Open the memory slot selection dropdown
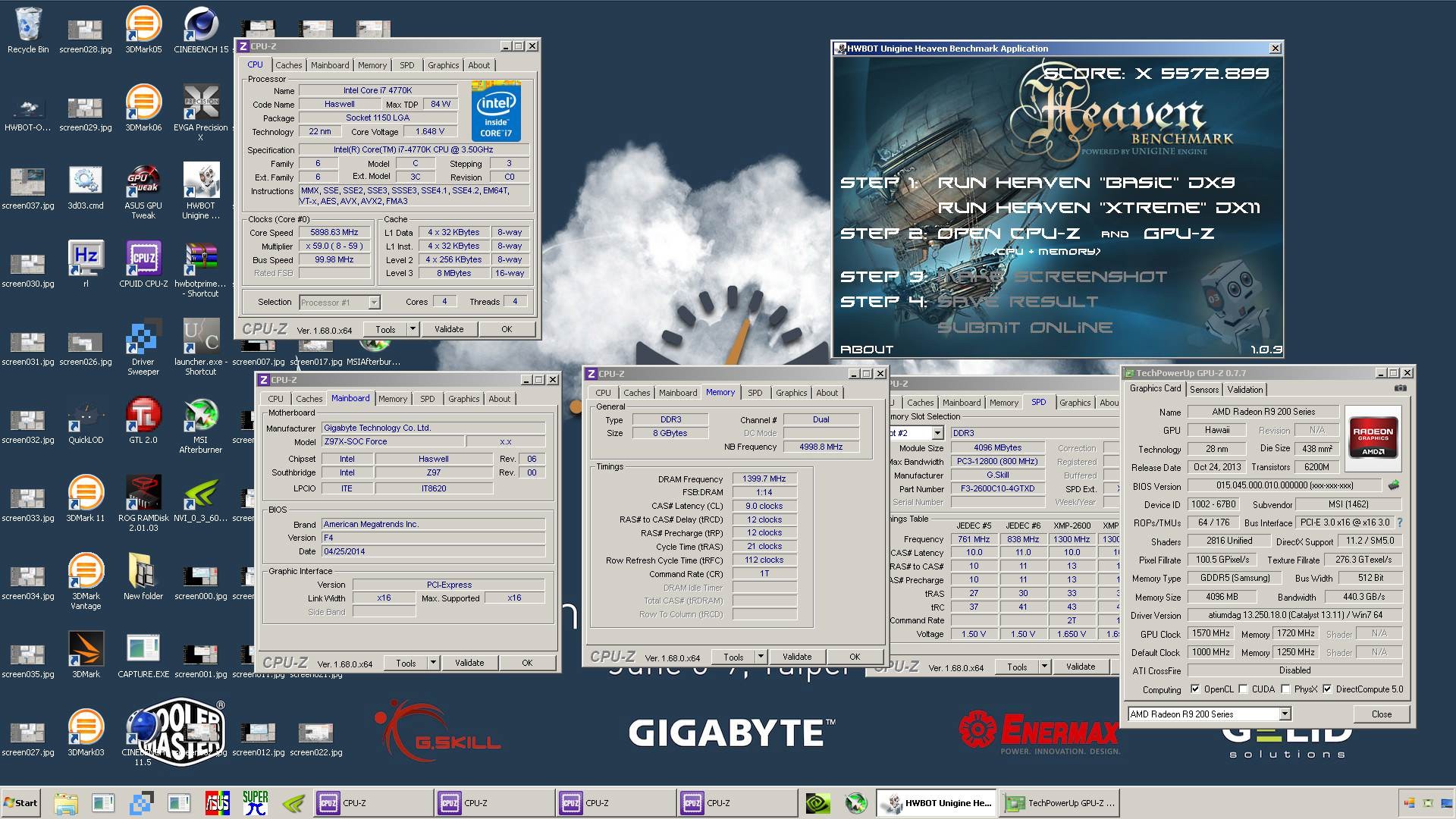1456x819 pixels. (x=937, y=433)
